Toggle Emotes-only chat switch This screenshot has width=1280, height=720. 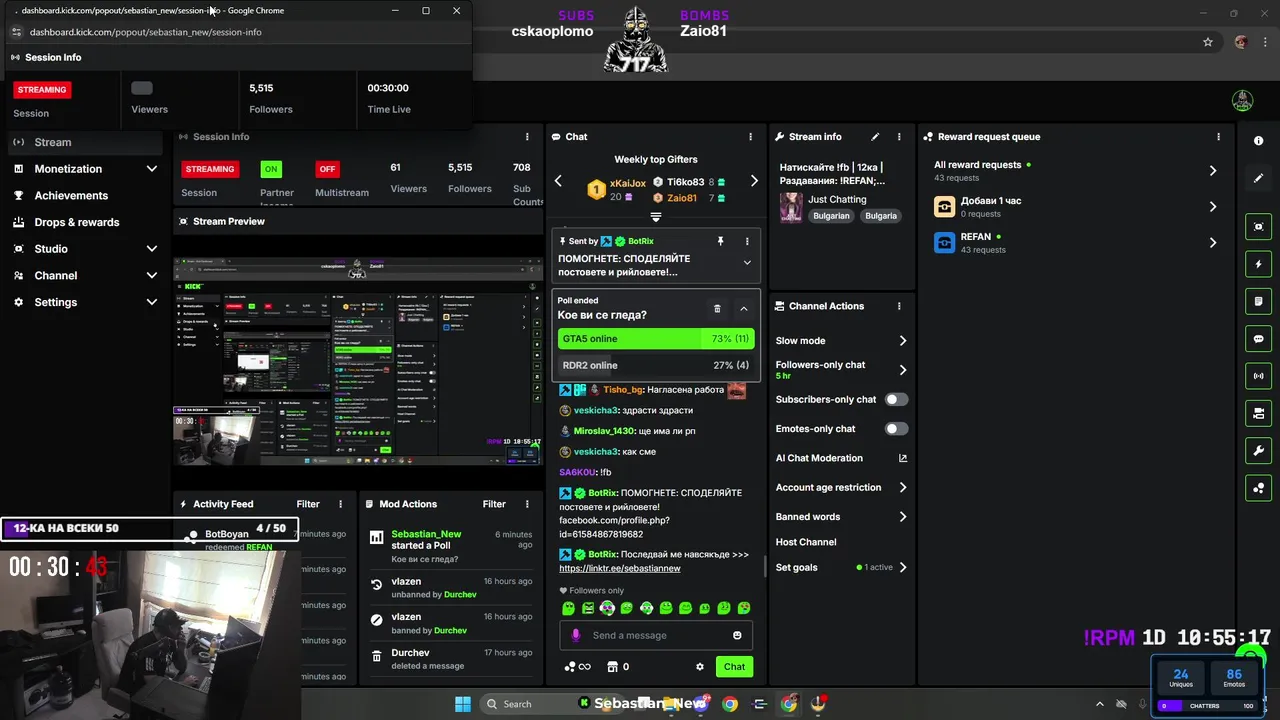[897, 429]
